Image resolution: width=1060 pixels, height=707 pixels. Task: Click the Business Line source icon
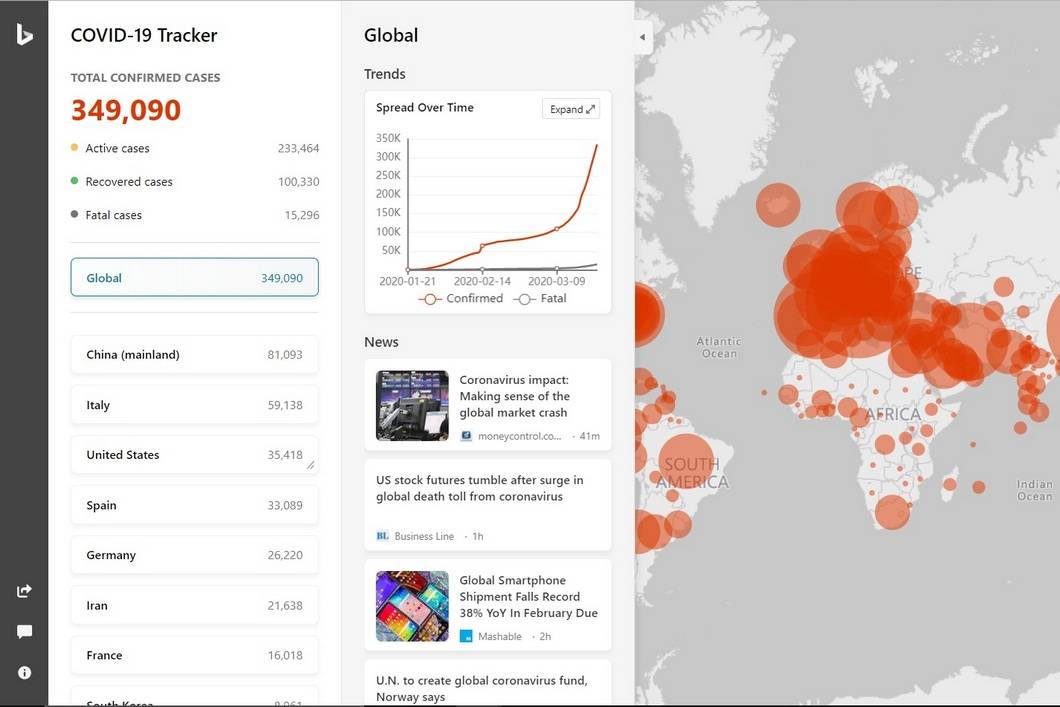click(x=382, y=536)
